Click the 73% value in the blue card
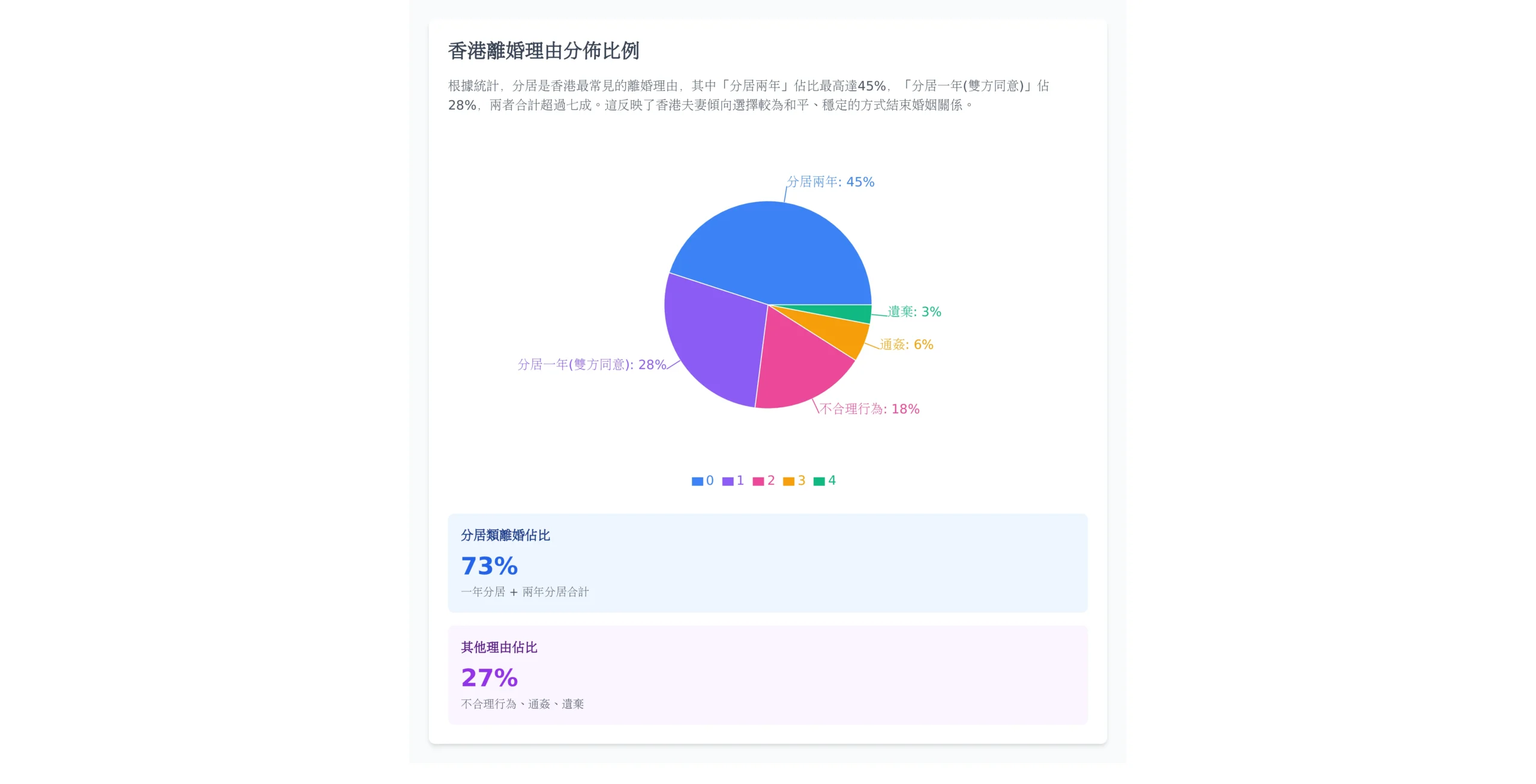The height and width of the screenshot is (784, 1536). click(489, 566)
